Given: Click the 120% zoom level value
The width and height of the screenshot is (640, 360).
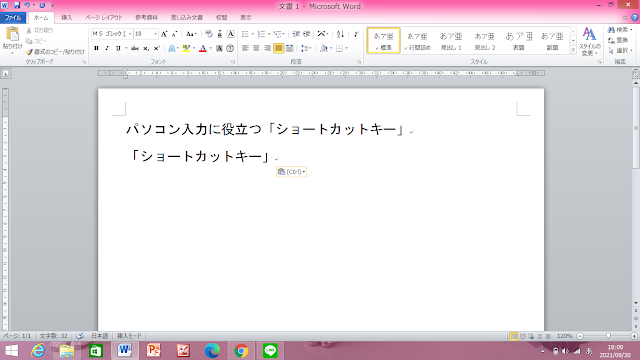Looking at the screenshot, I should pos(564,336).
